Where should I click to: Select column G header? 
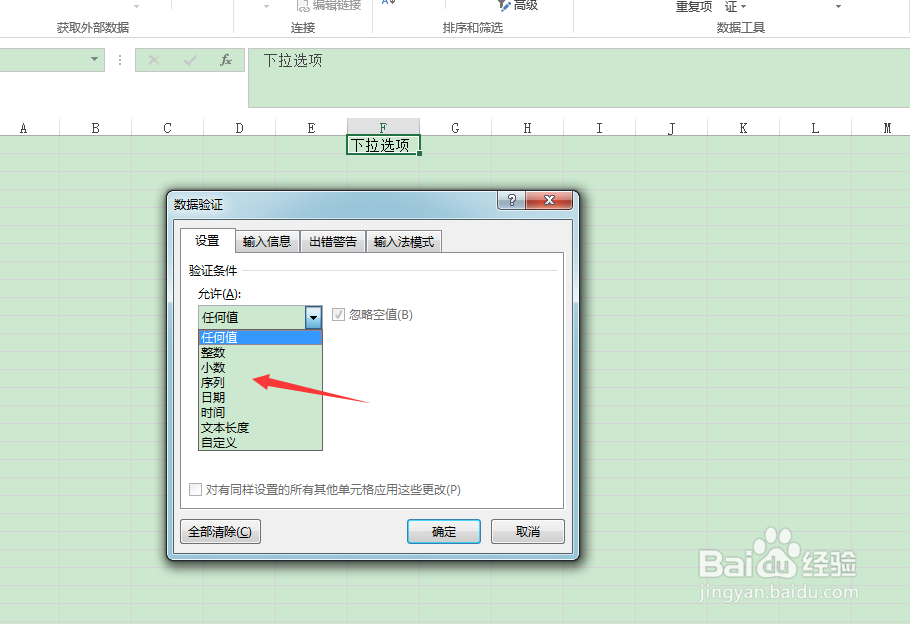pyautogui.click(x=456, y=128)
